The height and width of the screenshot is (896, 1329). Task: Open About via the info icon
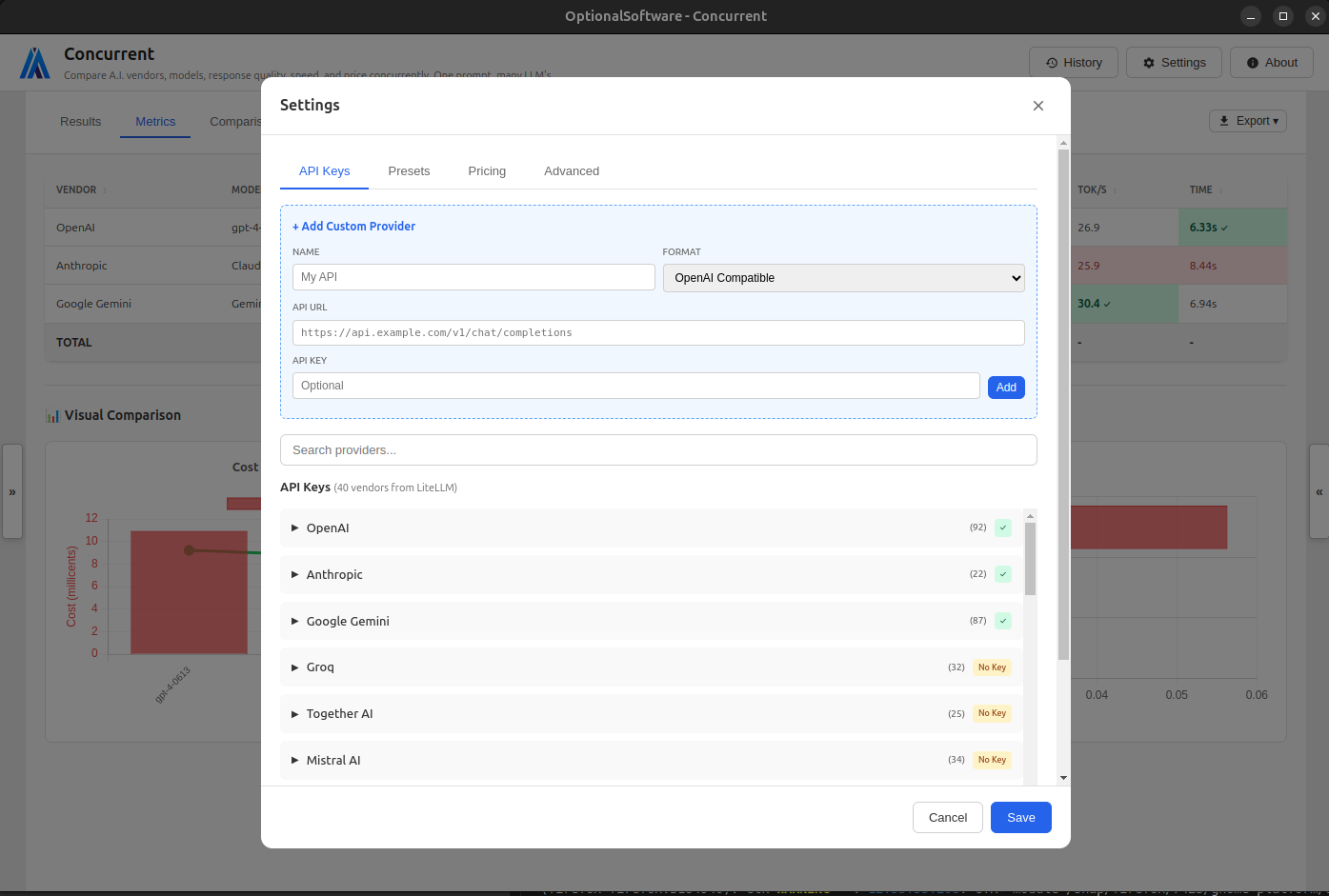click(x=1252, y=62)
